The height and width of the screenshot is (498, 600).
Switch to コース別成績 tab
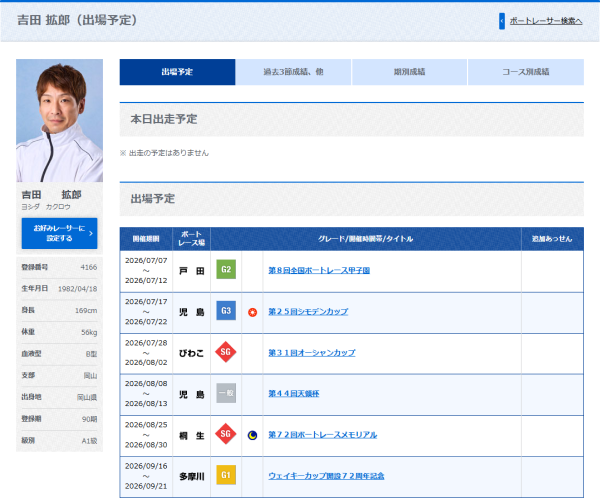(x=526, y=72)
